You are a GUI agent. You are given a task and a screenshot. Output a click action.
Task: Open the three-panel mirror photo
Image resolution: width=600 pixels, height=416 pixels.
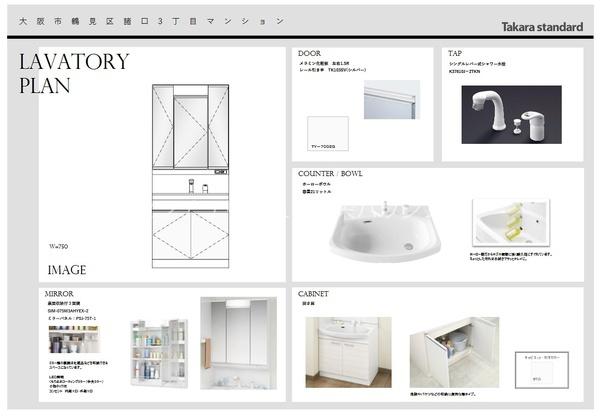tap(238, 343)
